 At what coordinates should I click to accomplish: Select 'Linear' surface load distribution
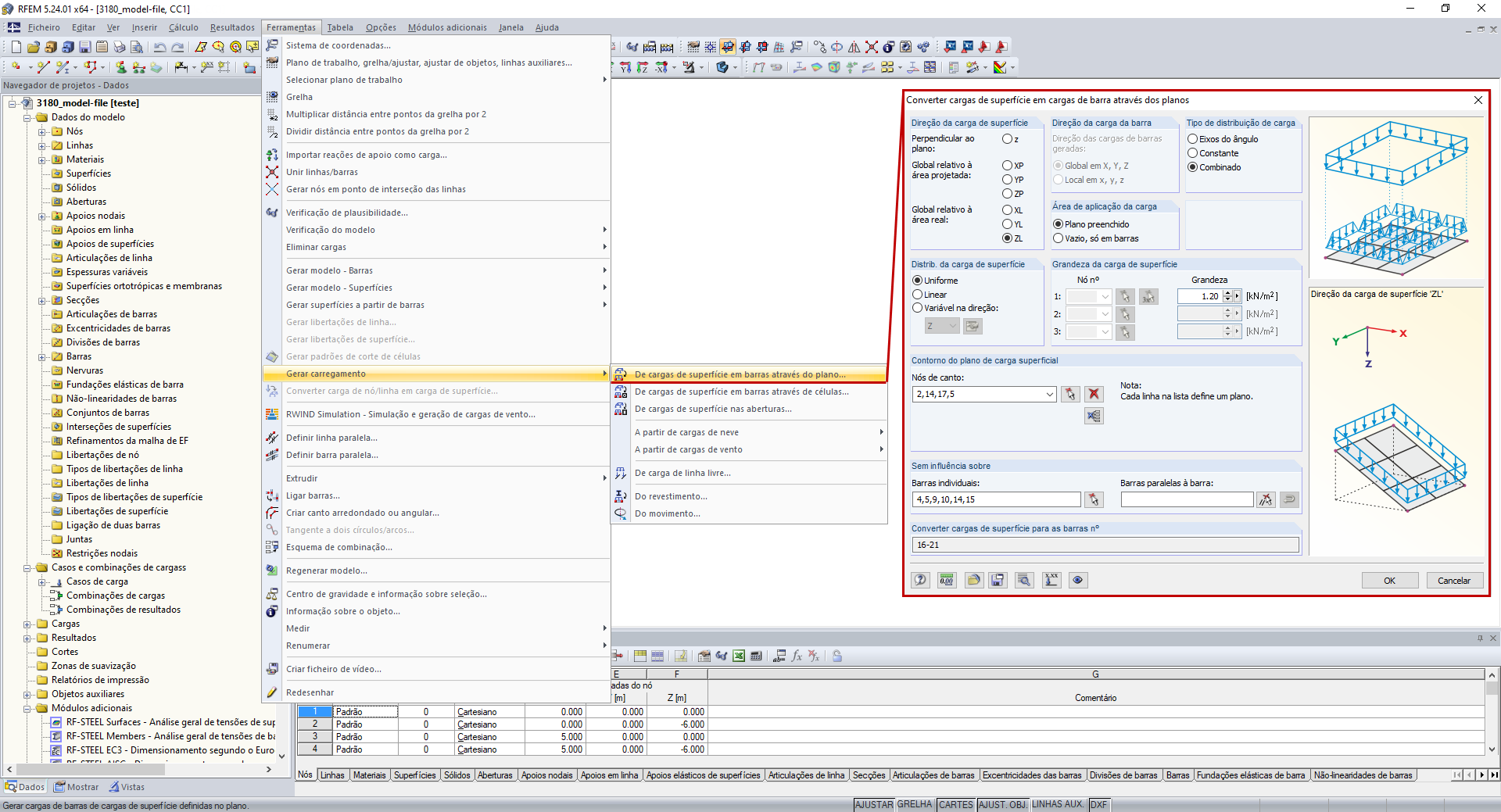tap(918, 295)
